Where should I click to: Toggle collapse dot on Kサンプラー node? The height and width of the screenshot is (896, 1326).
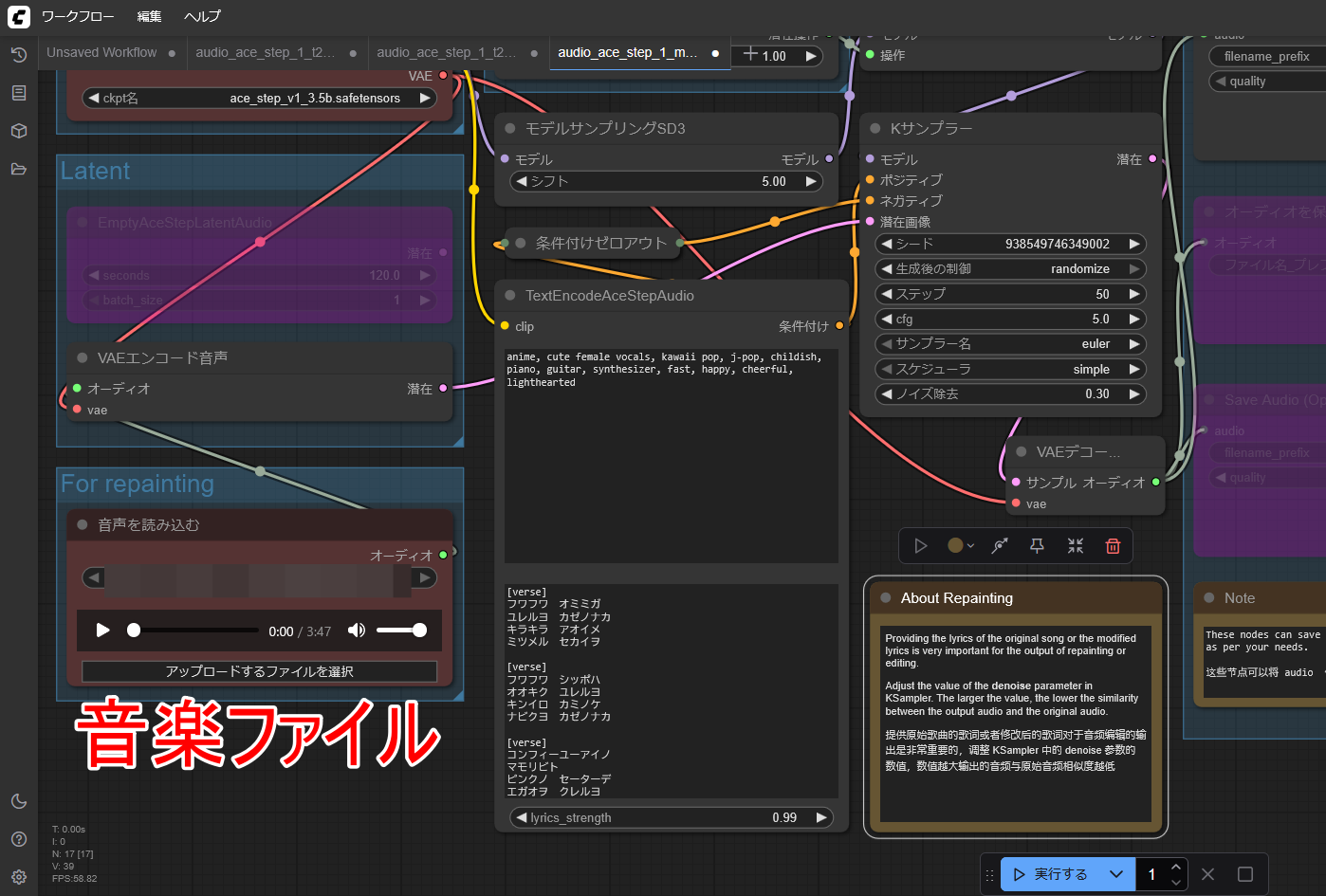coord(875,128)
